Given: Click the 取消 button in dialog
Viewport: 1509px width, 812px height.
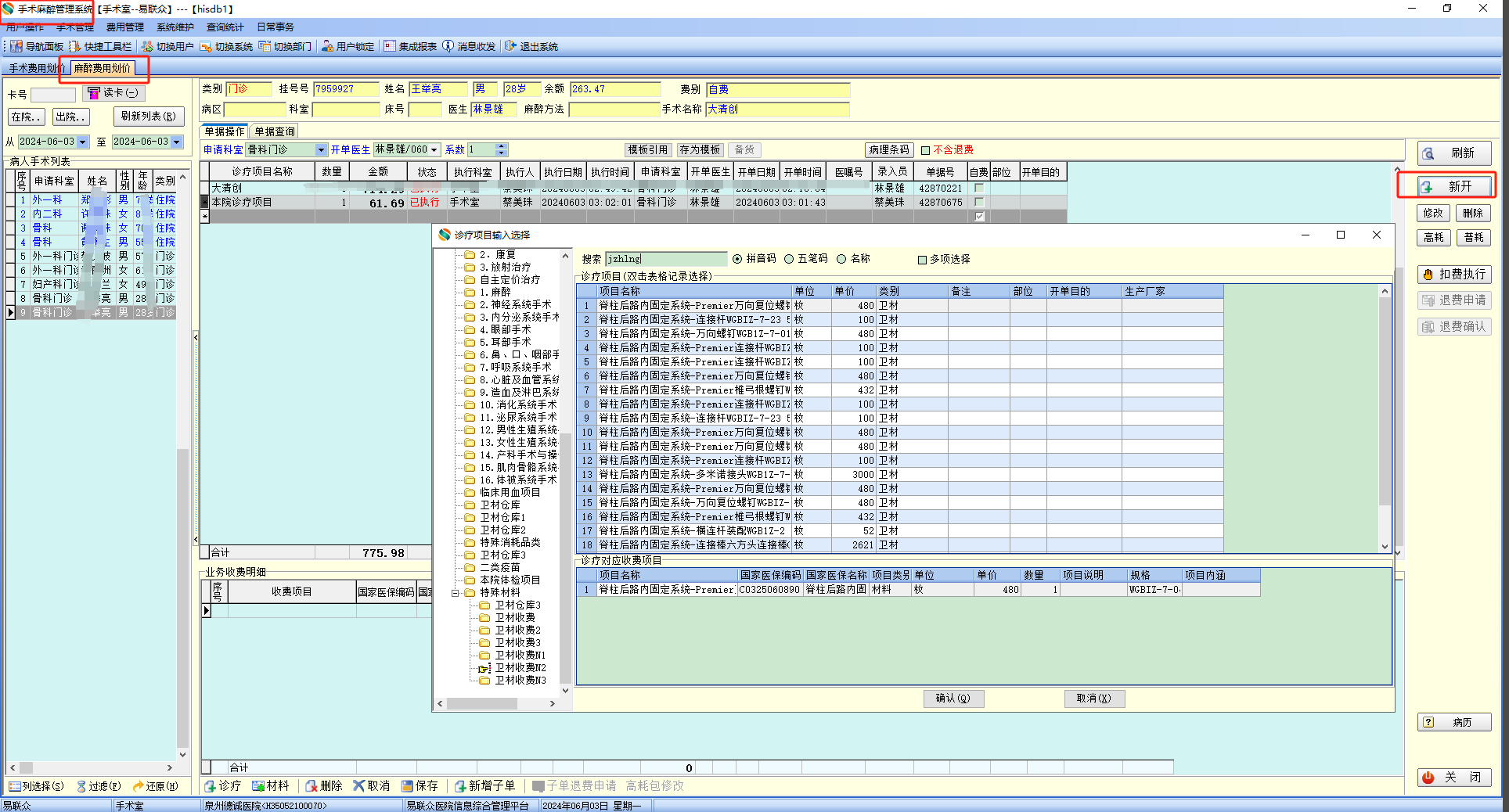Looking at the screenshot, I should coord(1093,699).
